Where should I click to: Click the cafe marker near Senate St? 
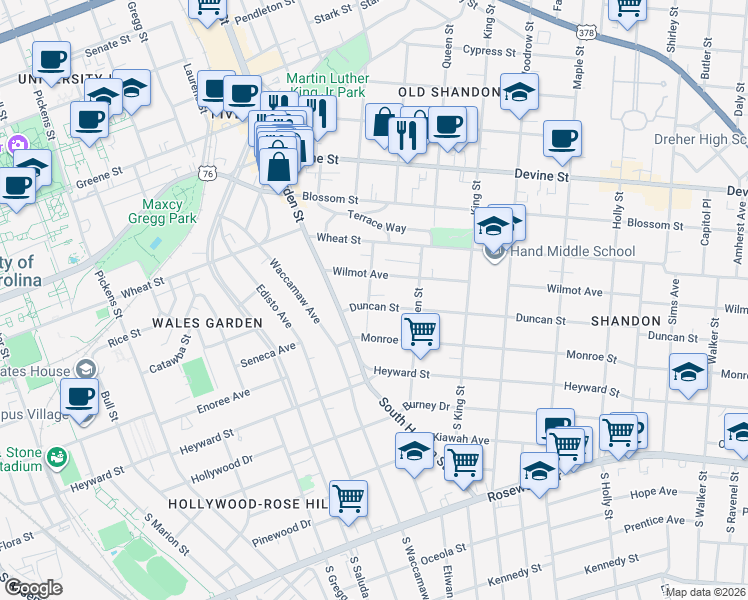(52, 61)
